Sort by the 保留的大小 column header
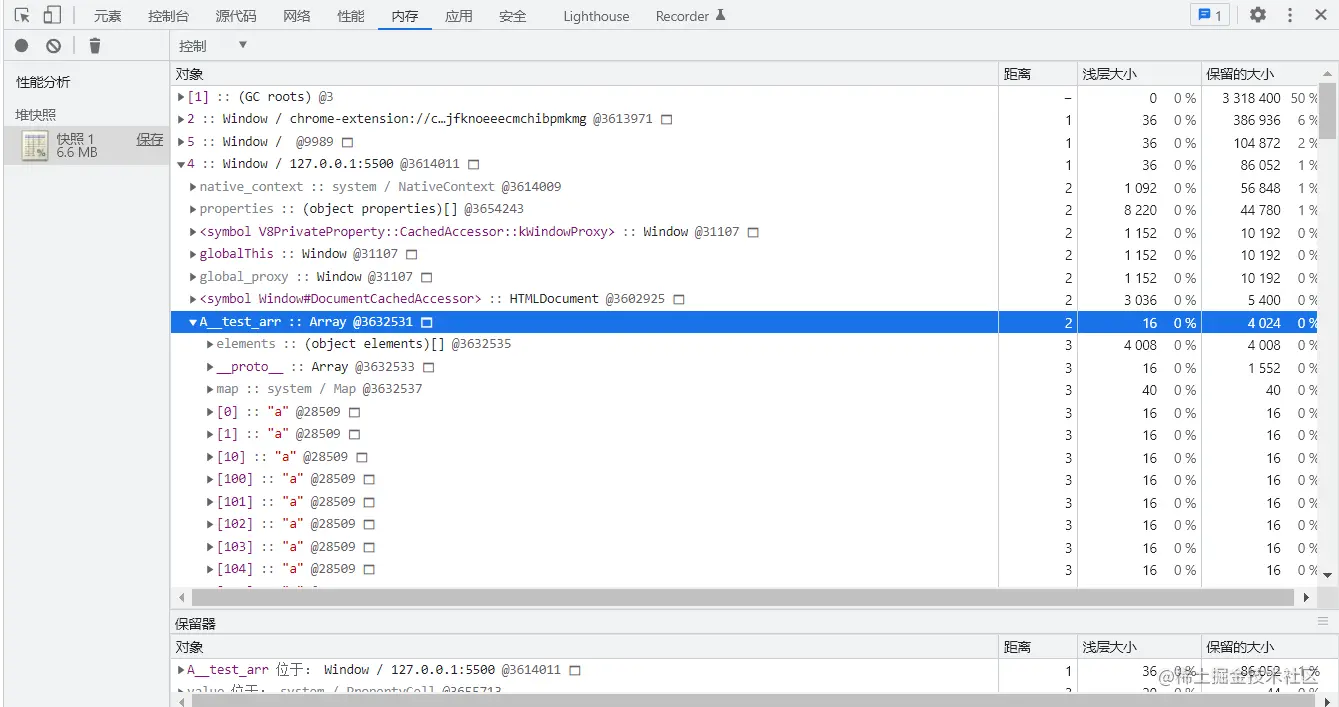Image resolution: width=1339 pixels, height=707 pixels. 1240,74
